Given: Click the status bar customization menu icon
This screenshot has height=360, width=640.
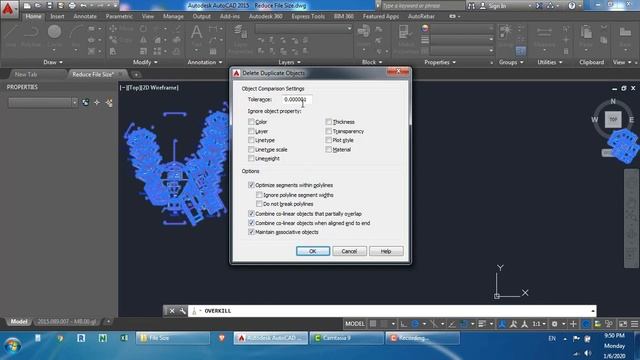Looking at the screenshot, I should (x=634, y=324).
